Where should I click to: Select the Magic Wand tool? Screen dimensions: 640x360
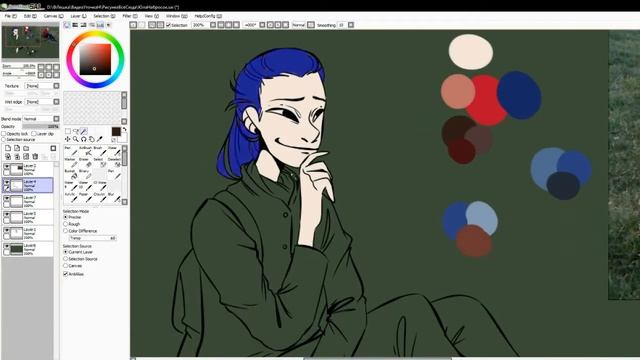click(84, 131)
